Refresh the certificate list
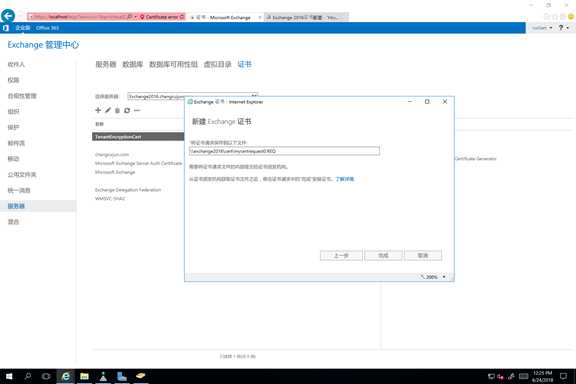 point(127,110)
